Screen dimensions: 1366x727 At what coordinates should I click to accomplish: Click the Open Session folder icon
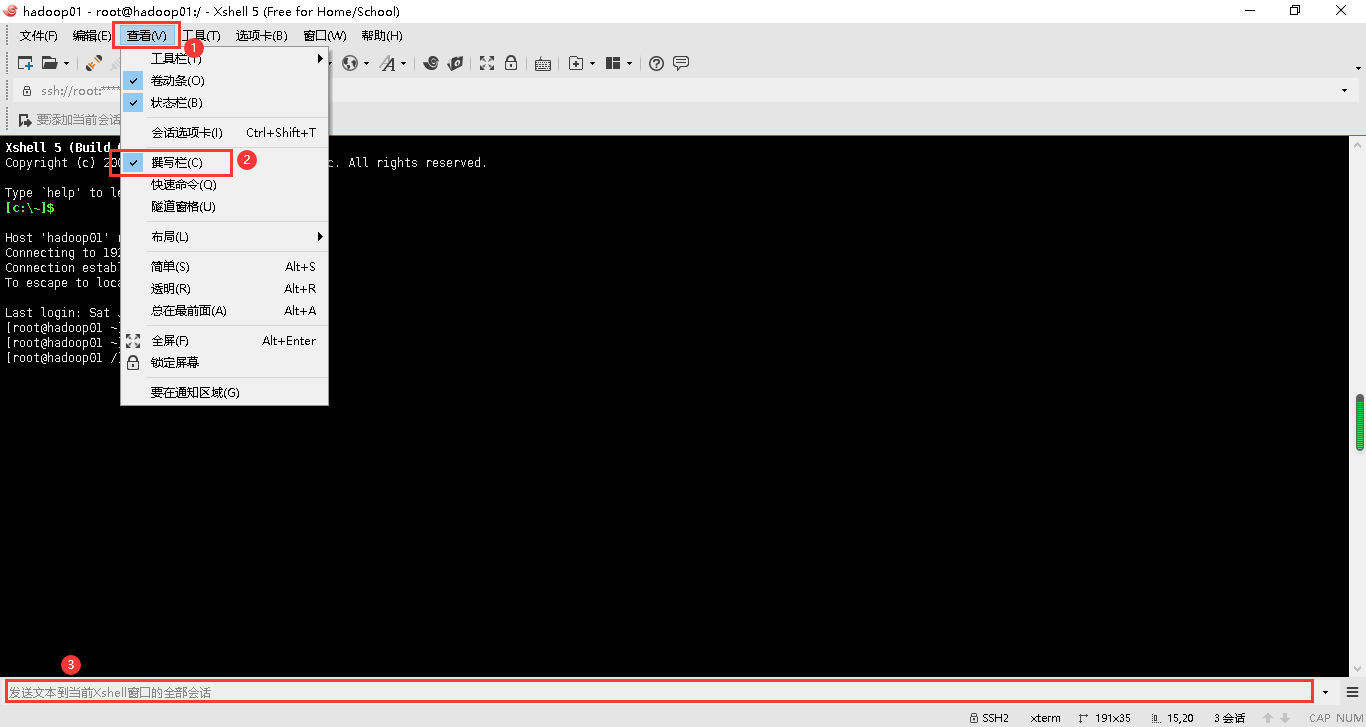[x=49, y=63]
